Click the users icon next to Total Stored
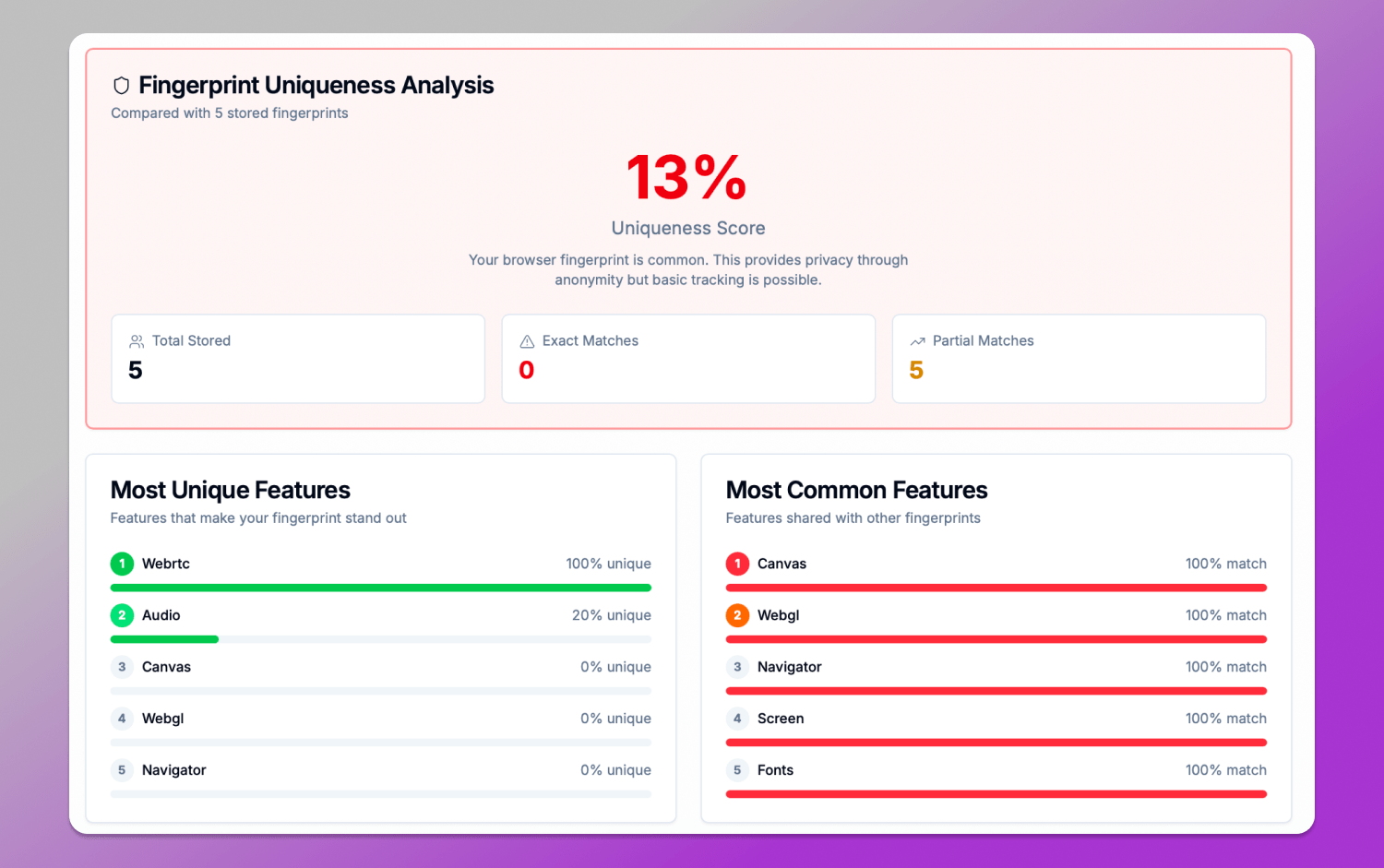The height and width of the screenshot is (868, 1384). 137,341
